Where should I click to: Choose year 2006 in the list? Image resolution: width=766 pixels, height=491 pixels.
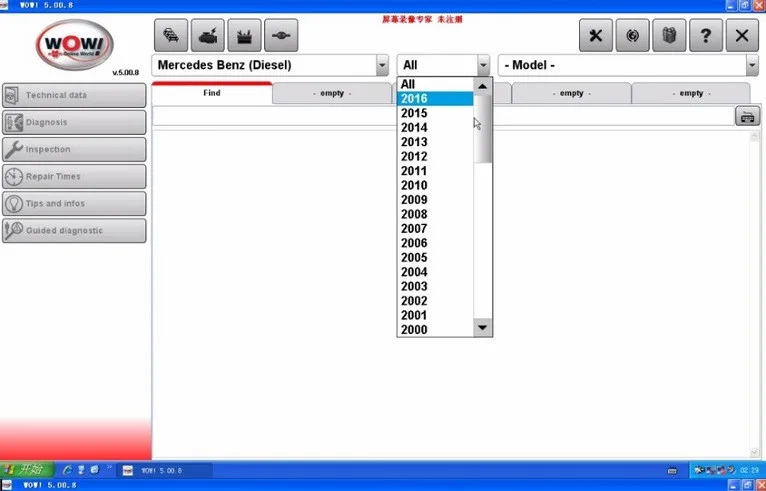pyautogui.click(x=435, y=243)
